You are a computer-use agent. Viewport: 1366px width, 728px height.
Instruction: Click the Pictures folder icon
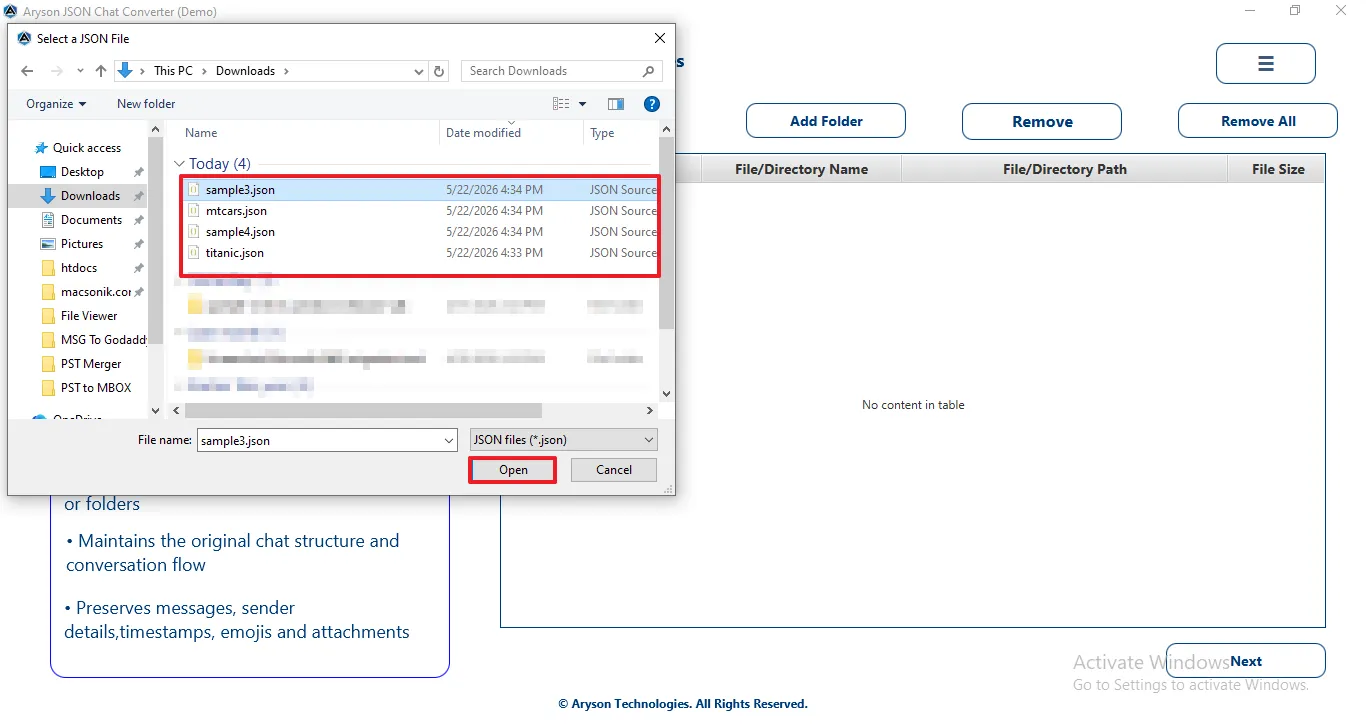click(x=47, y=244)
